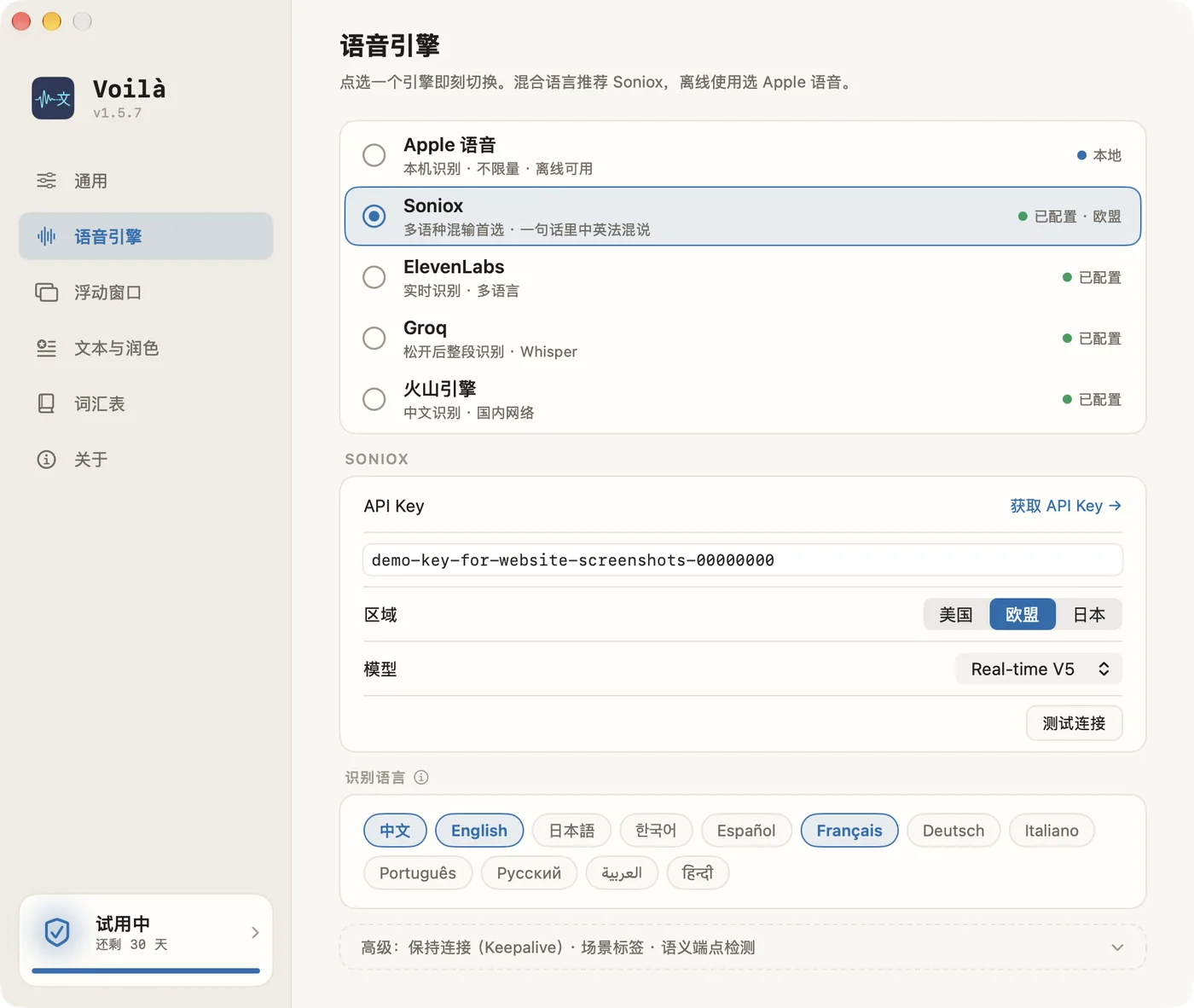This screenshot has width=1194, height=1008.
Task: Enable the Hindi हिन्दी language chip
Action: [698, 873]
